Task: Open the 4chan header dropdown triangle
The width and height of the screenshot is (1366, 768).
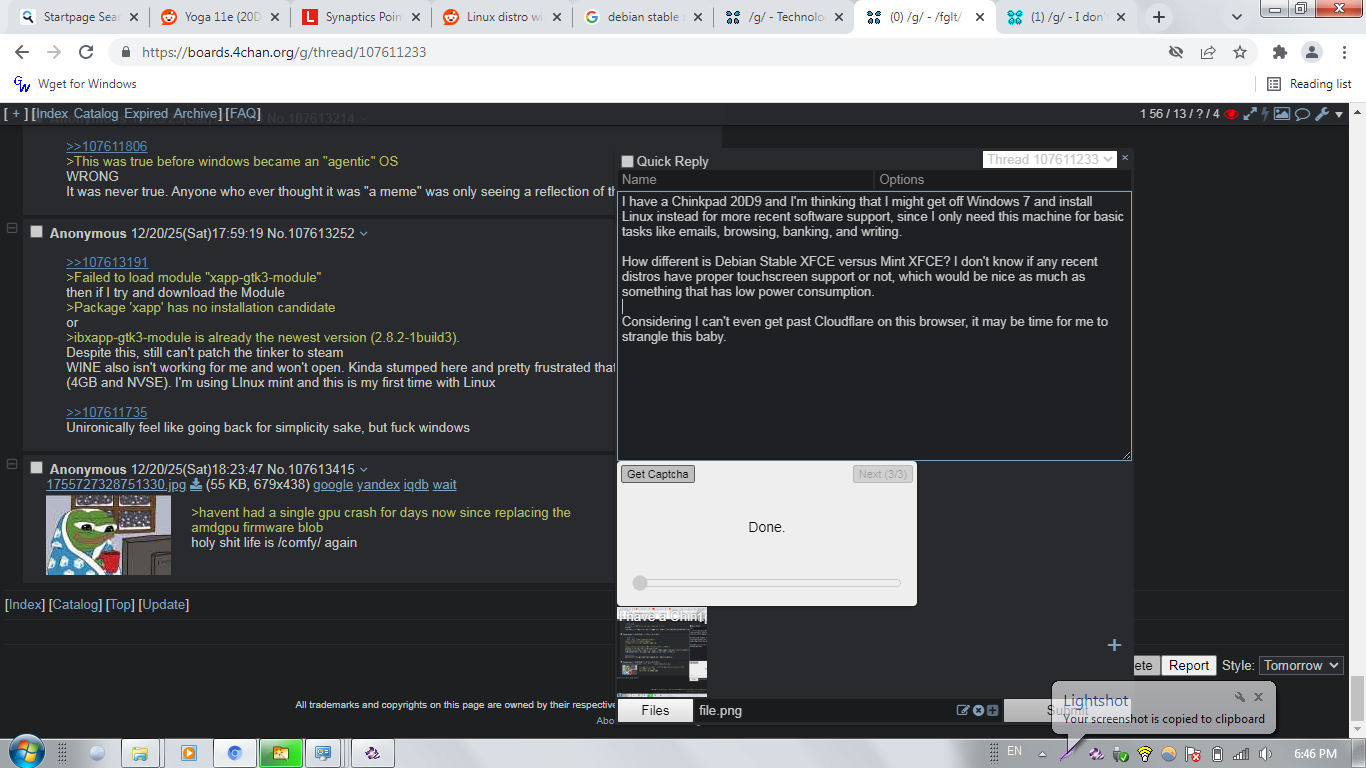Action: 1340,115
